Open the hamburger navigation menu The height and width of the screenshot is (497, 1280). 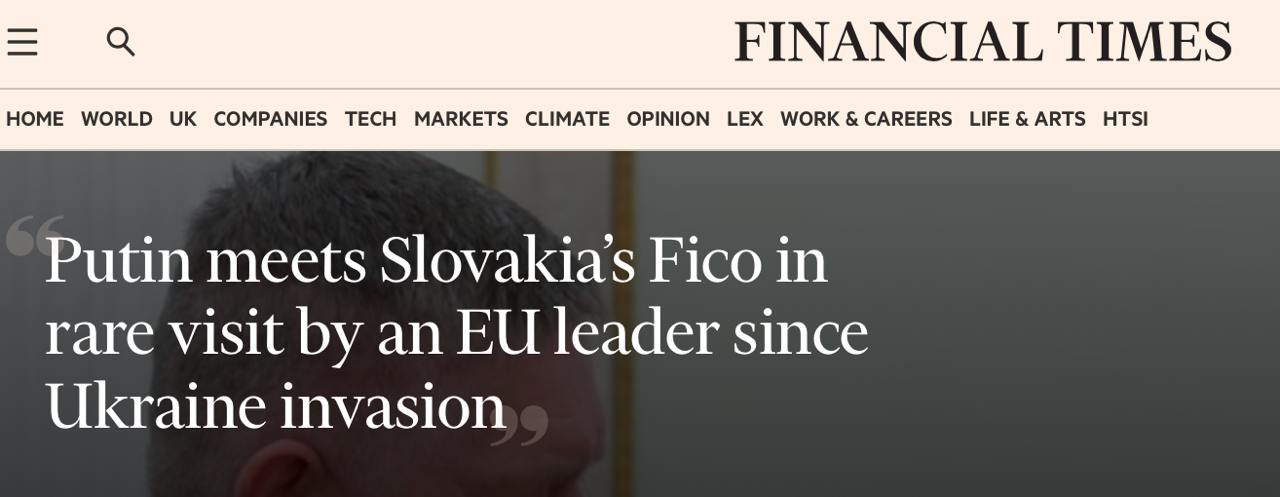[x=22, y=42]
